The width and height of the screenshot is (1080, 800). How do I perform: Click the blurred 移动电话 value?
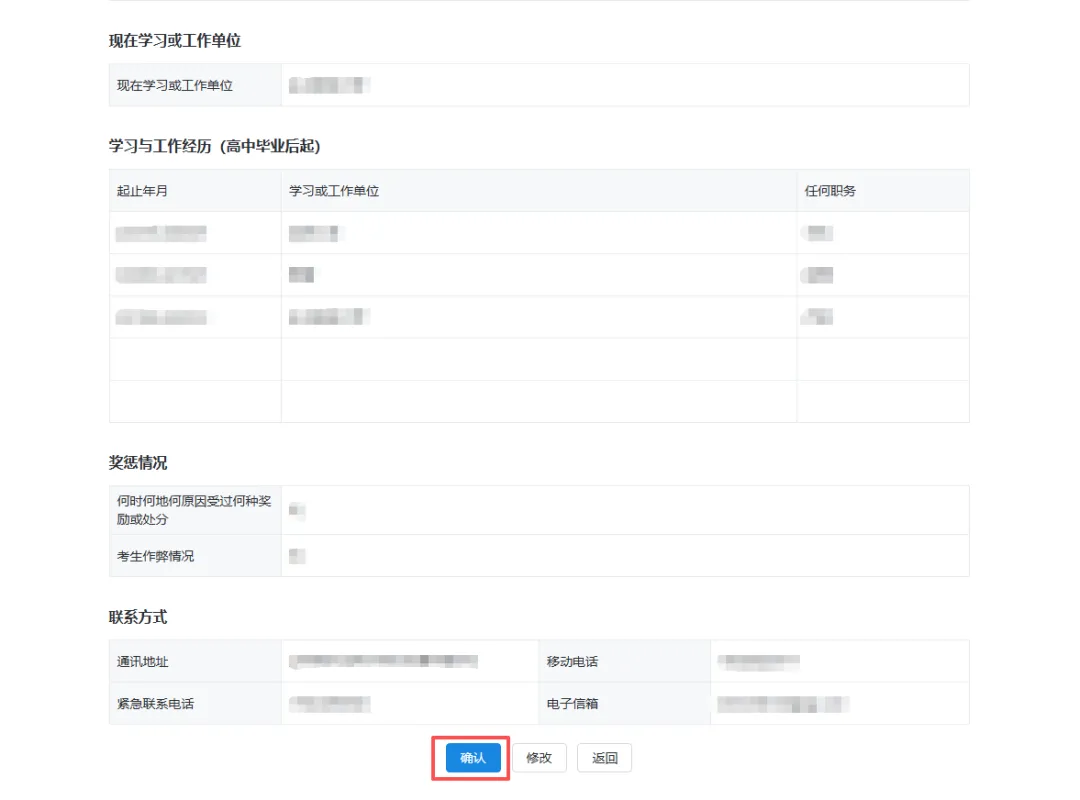tap(758, 661)
